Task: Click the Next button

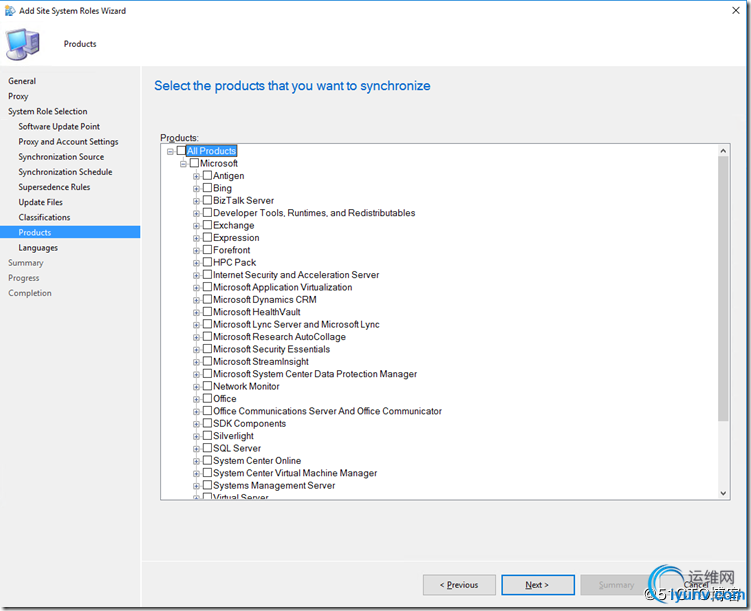Action: 538,585
